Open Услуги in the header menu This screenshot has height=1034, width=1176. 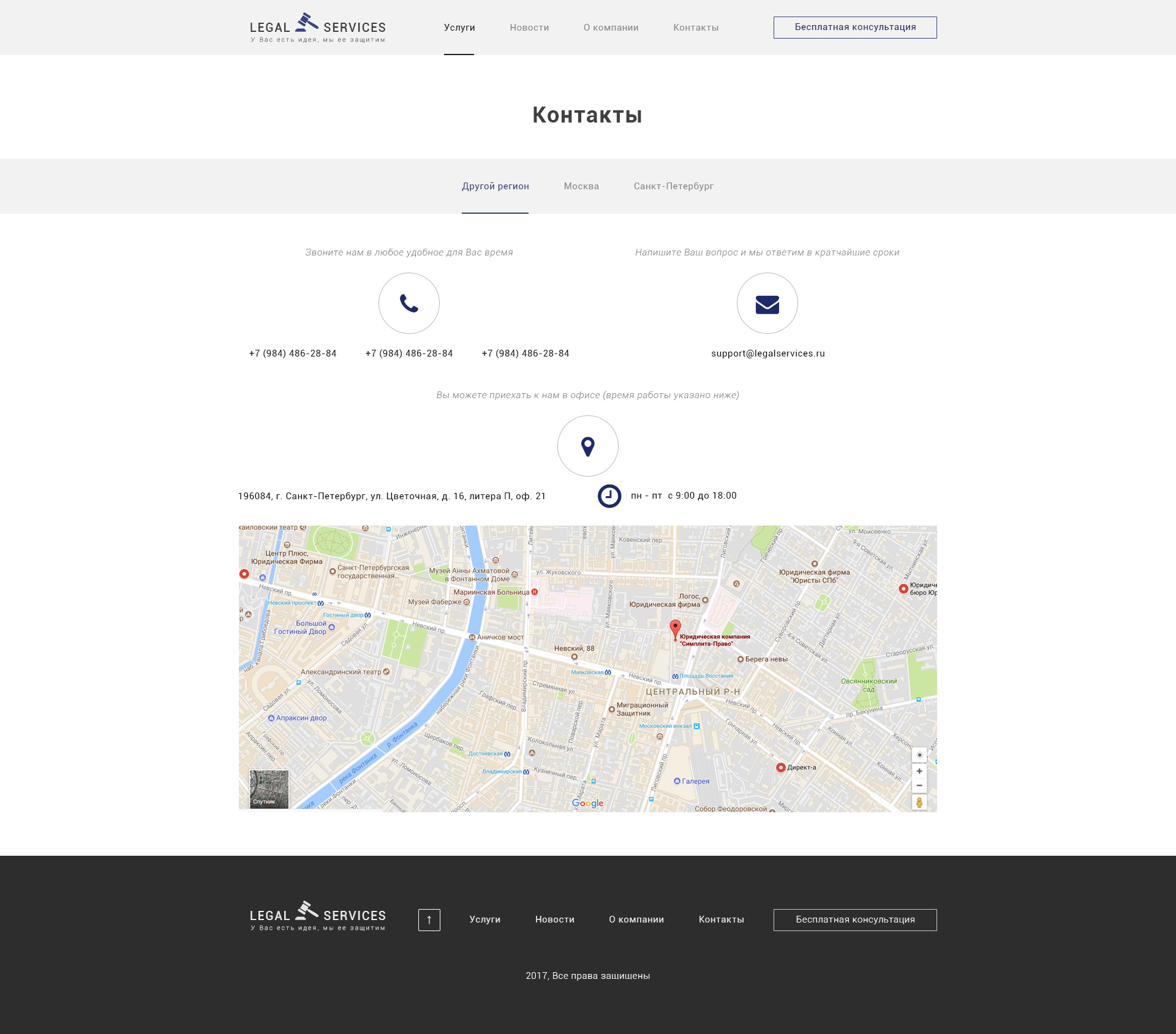pyautogui.click(x=459, y=28)
